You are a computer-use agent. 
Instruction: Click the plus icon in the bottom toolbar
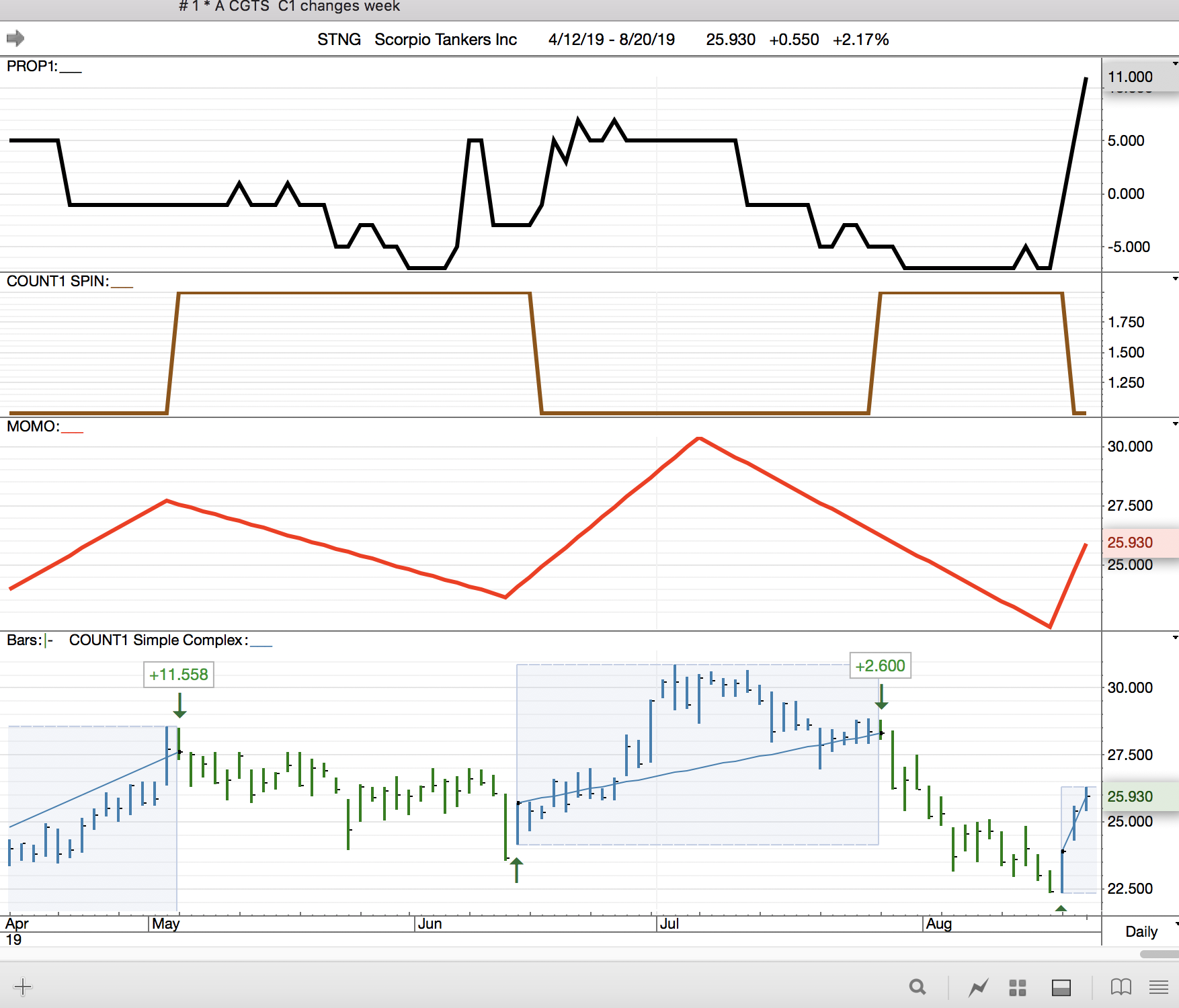[23, 986]
